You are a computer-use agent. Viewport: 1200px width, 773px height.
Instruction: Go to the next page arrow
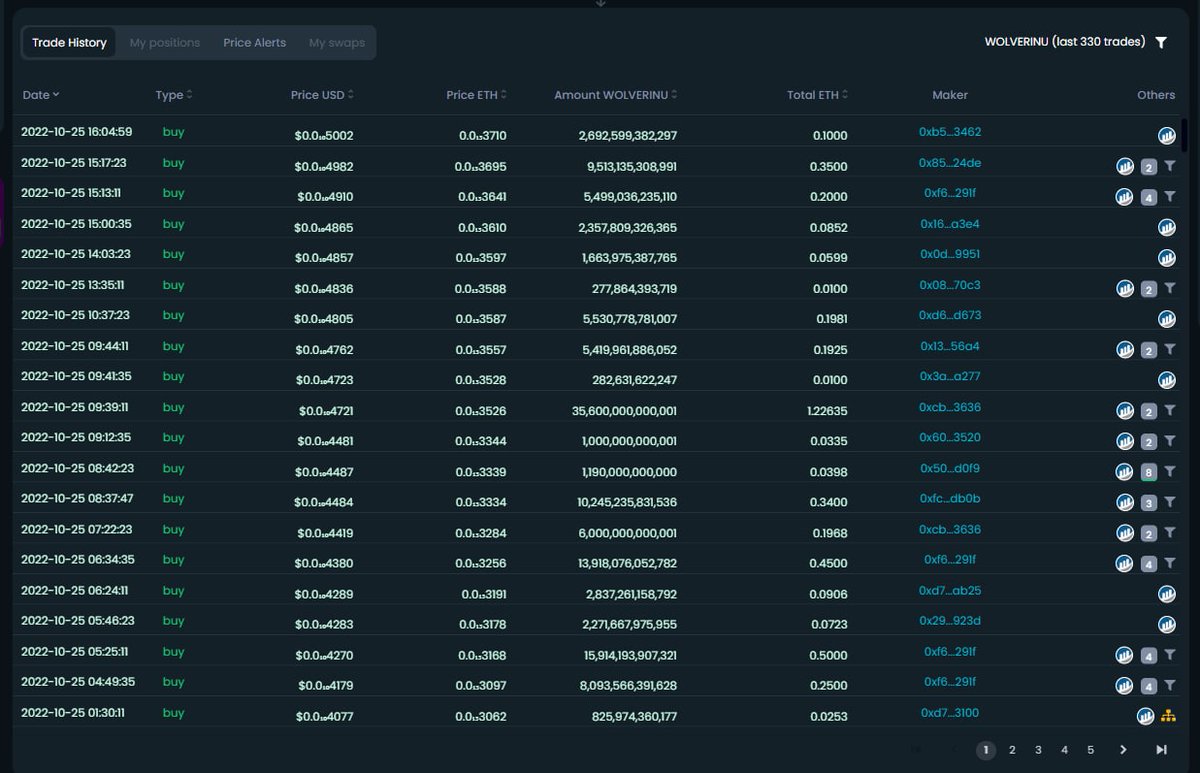click(1123, 750)
